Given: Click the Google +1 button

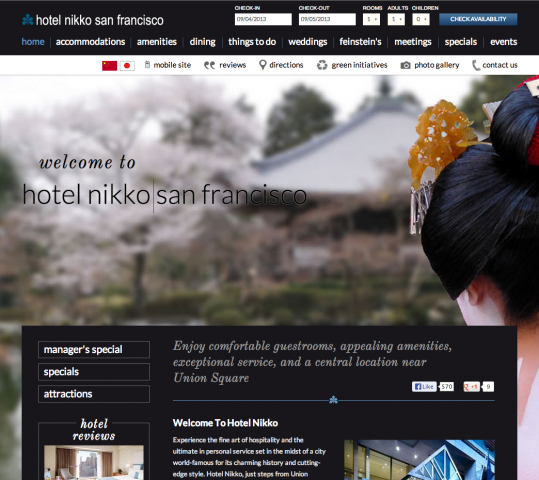Looking at the screenshot, I should coord(472,386).
